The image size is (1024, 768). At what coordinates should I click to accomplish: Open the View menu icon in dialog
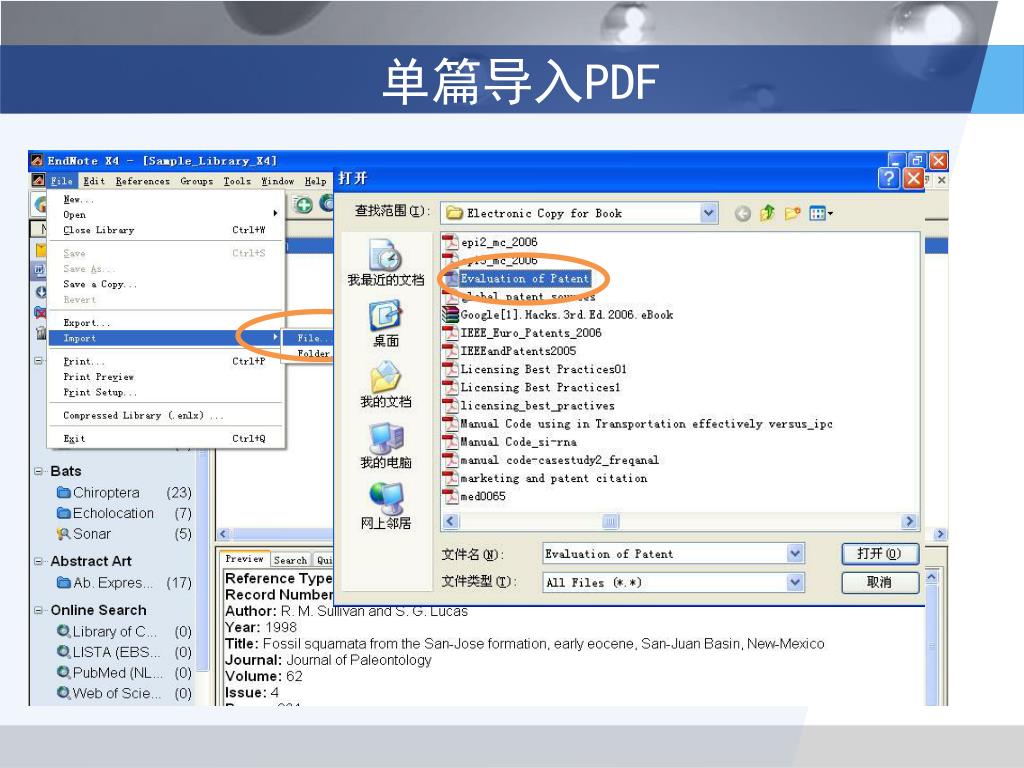click(820, 213)
